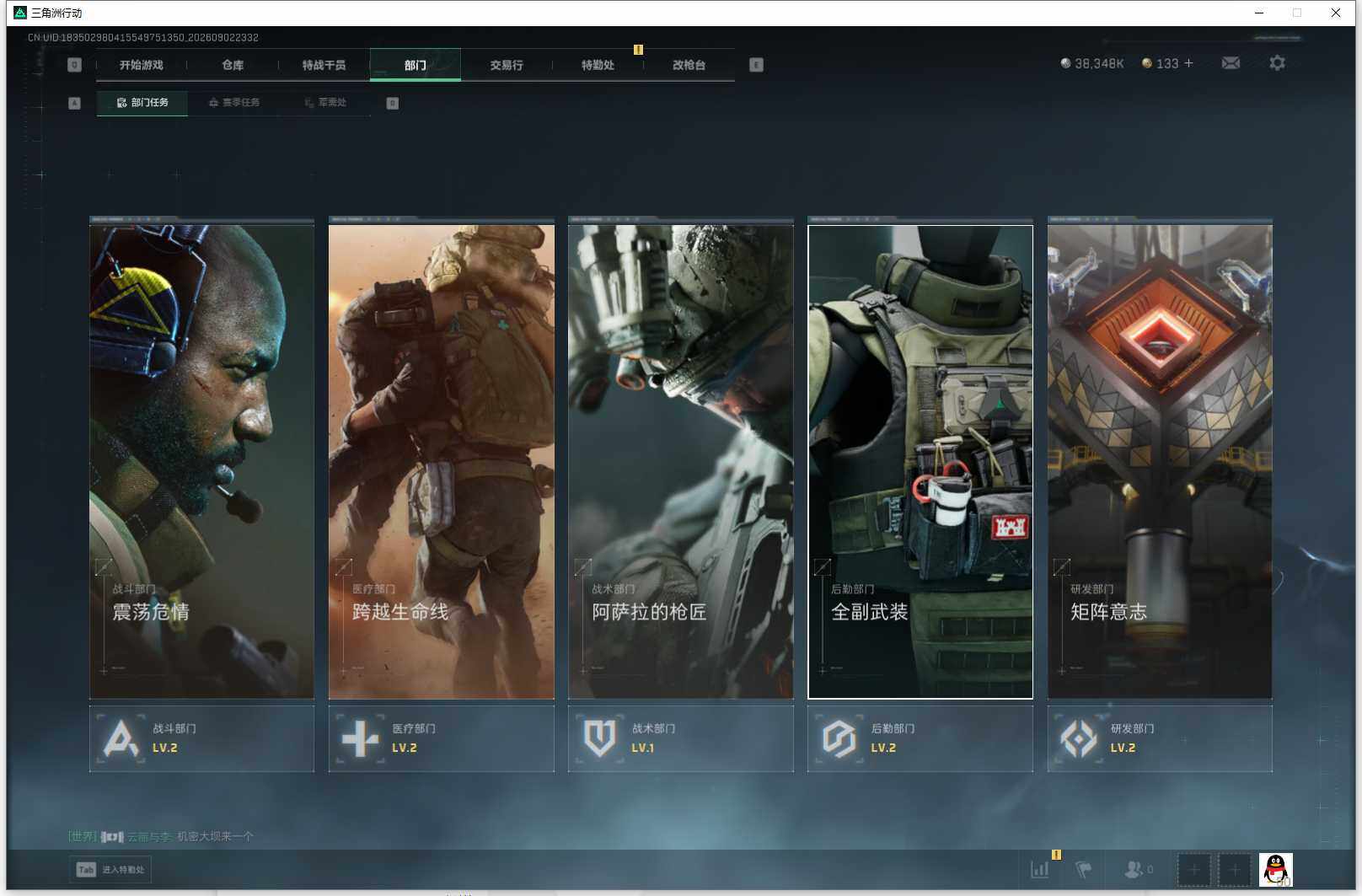Open the 仓库 tab
This screenshot has height=896, width=1362.
(233, 65)
